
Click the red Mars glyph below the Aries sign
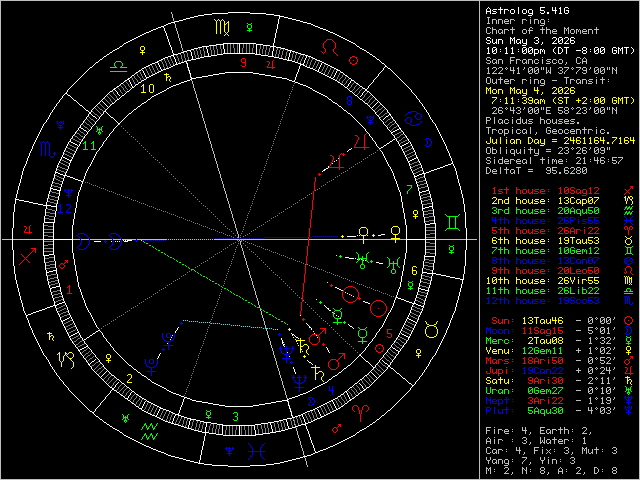click(x=336, y=429)
